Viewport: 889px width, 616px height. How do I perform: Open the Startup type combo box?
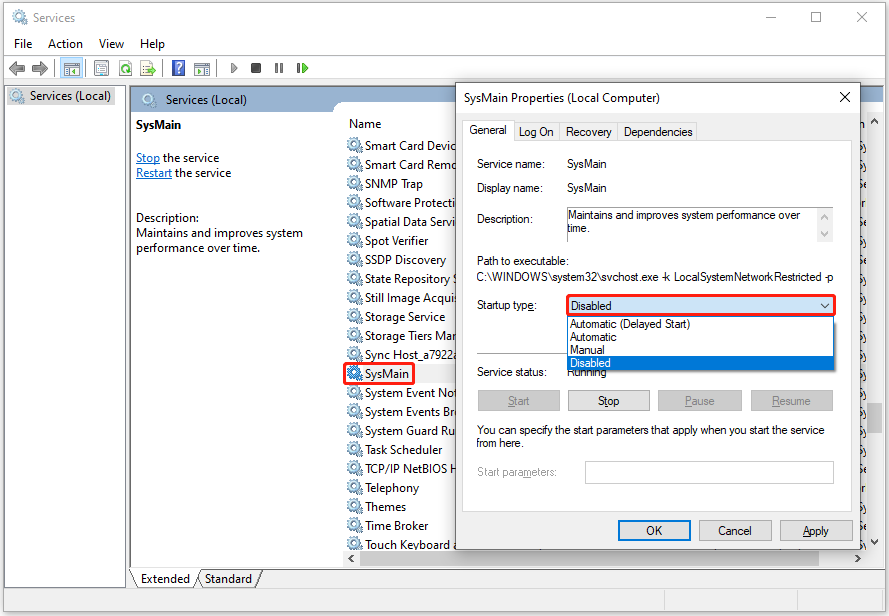click(x=700, y=306)
